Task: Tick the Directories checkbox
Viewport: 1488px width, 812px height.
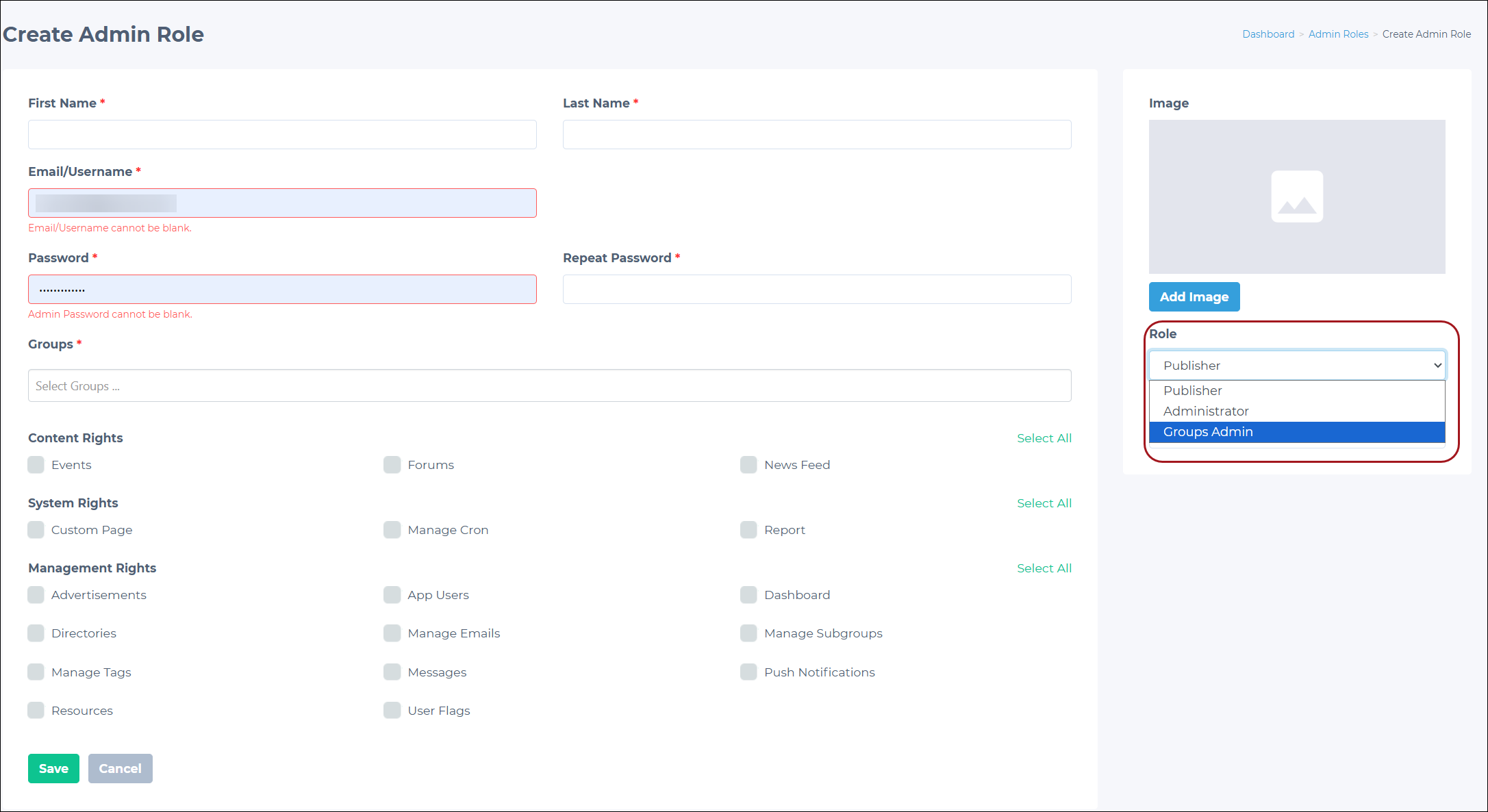Action: (36, 633)
